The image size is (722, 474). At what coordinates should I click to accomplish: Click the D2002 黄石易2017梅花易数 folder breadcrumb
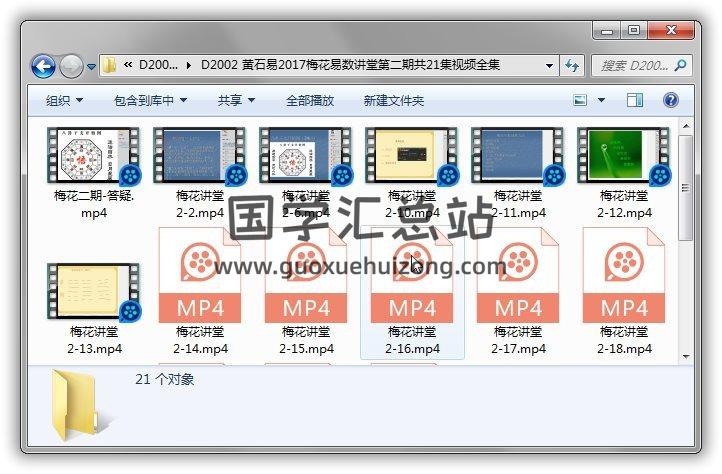point(350,65)
